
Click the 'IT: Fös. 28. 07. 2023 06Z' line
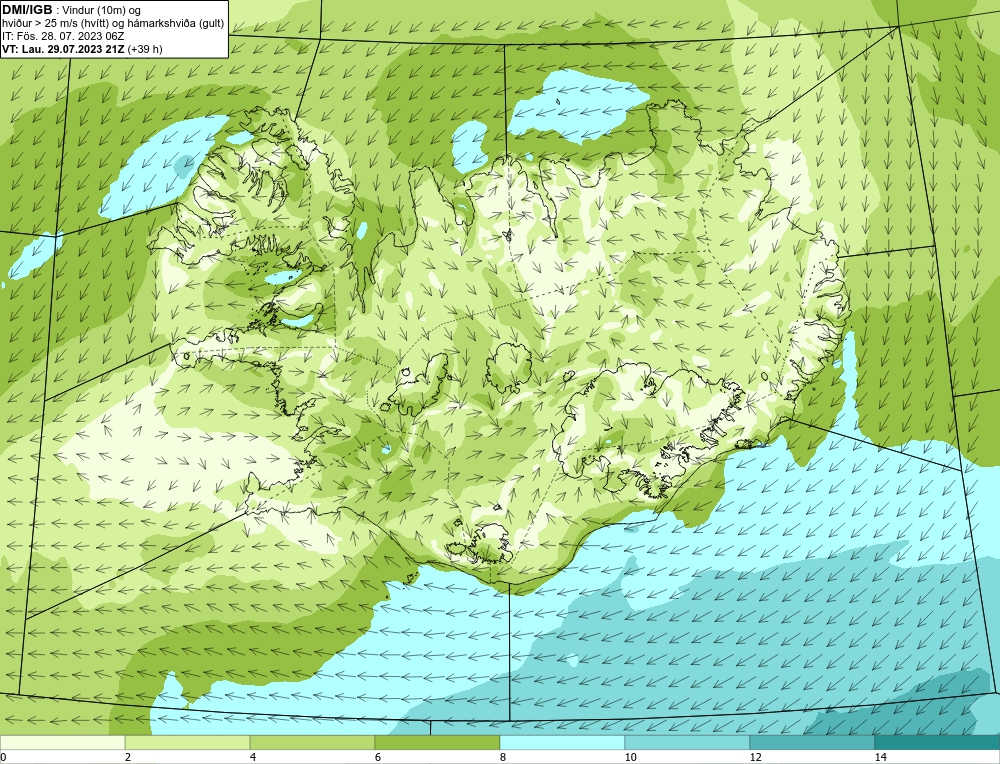pyautogui.click(x=63, y=36)
